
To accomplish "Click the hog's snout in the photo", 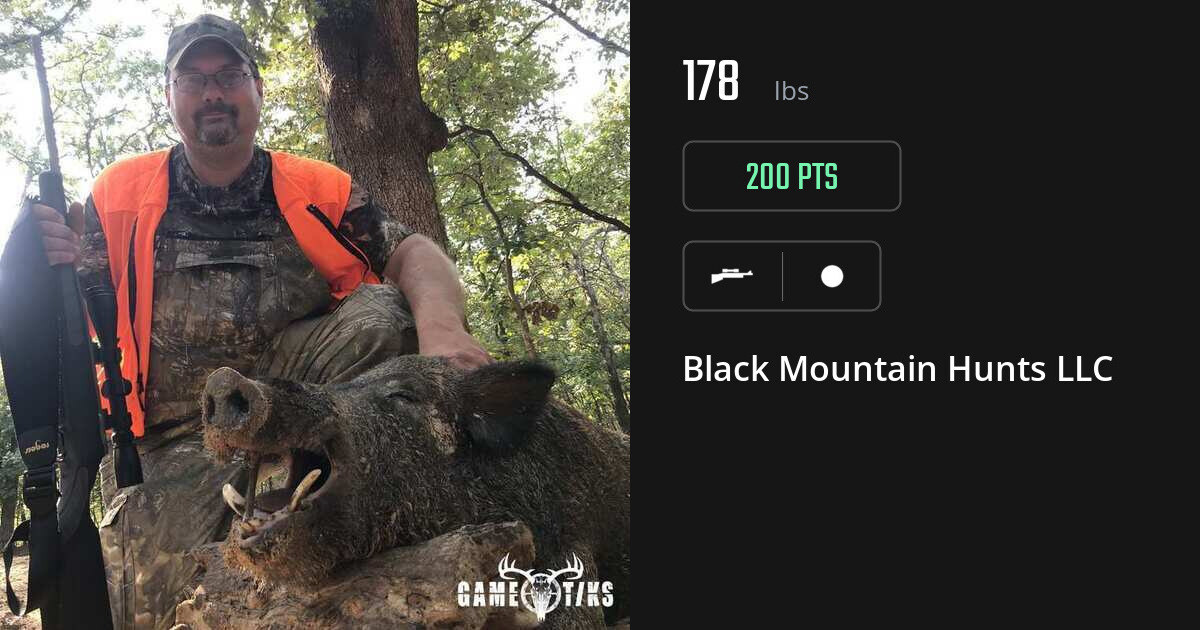I will pos(234,400).
